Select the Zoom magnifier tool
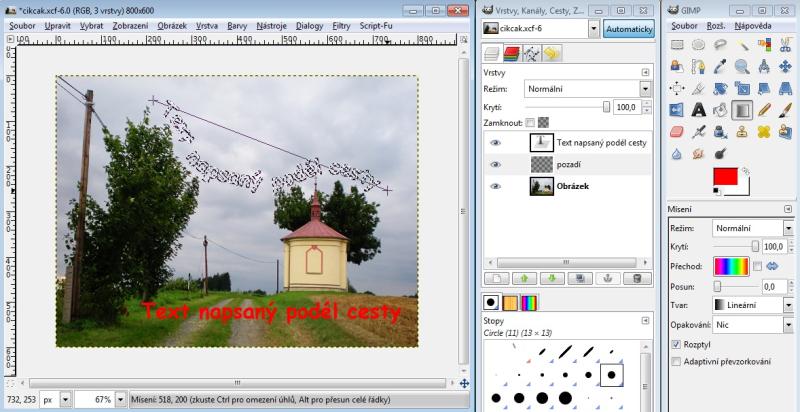The width and height of the screenshot is (800, 412). coord(742,66)
